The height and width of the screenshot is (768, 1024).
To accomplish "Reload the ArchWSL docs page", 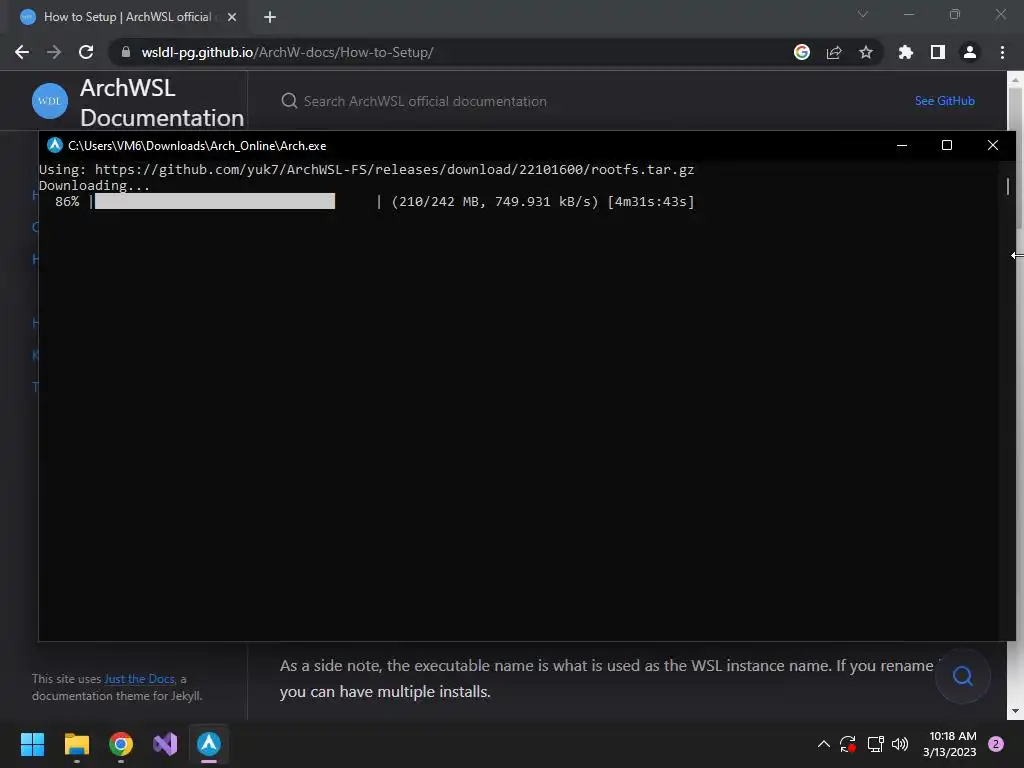I will [86, 52].
